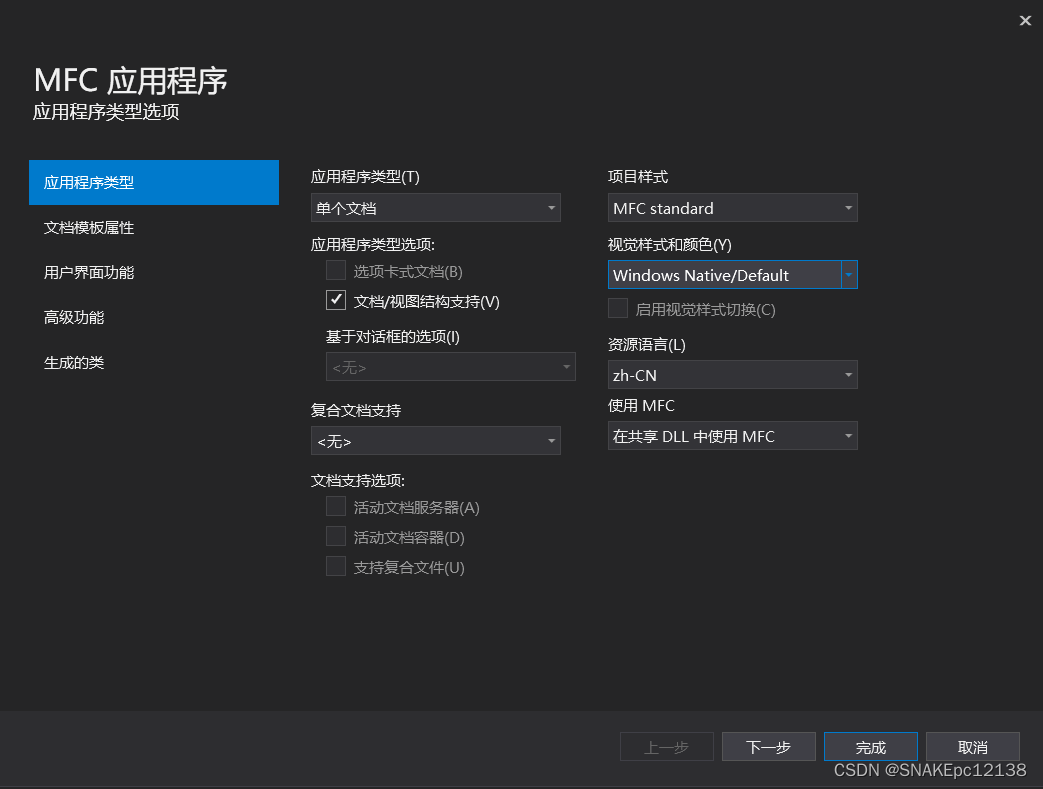Go to the 生成的类 page
This screenshot has width=1043, height=789.
coord(75,362)
